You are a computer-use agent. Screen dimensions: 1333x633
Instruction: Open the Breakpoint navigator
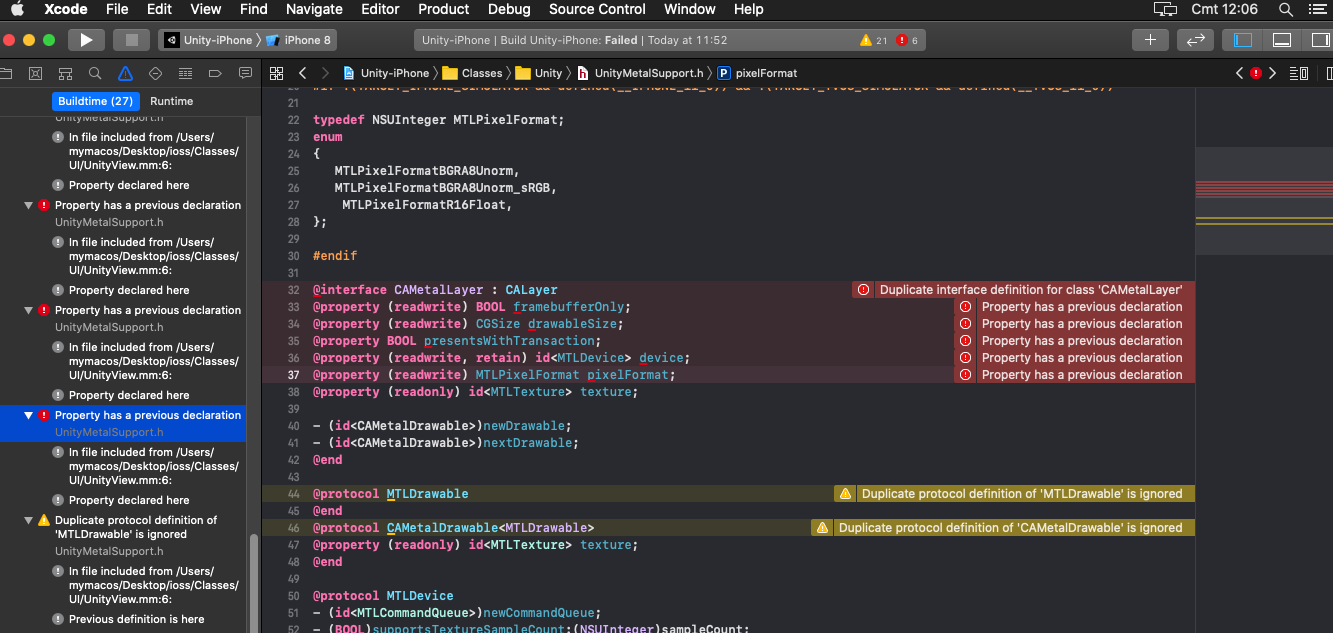[215, 74]
